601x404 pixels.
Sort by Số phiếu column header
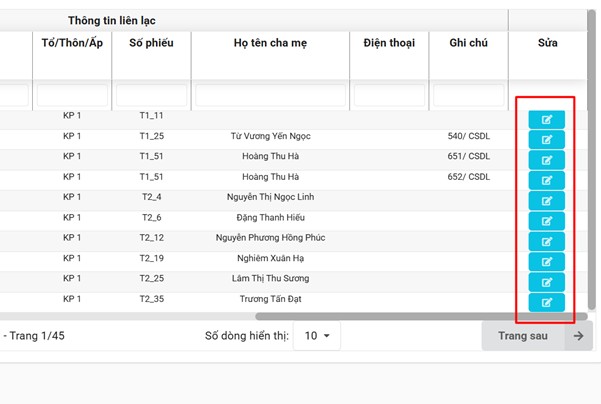(x=150, y=44)
